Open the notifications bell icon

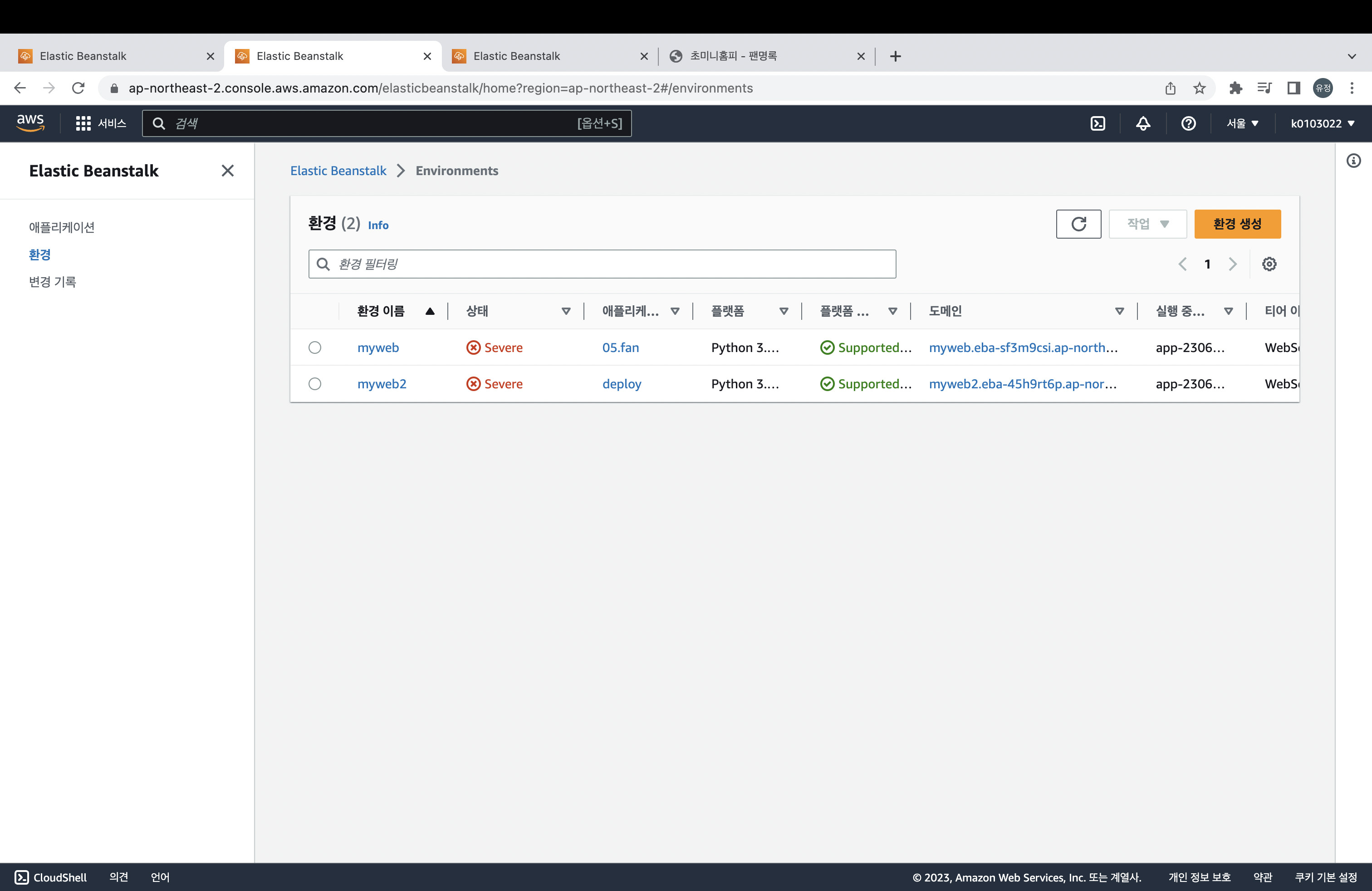pos(1143,123)
